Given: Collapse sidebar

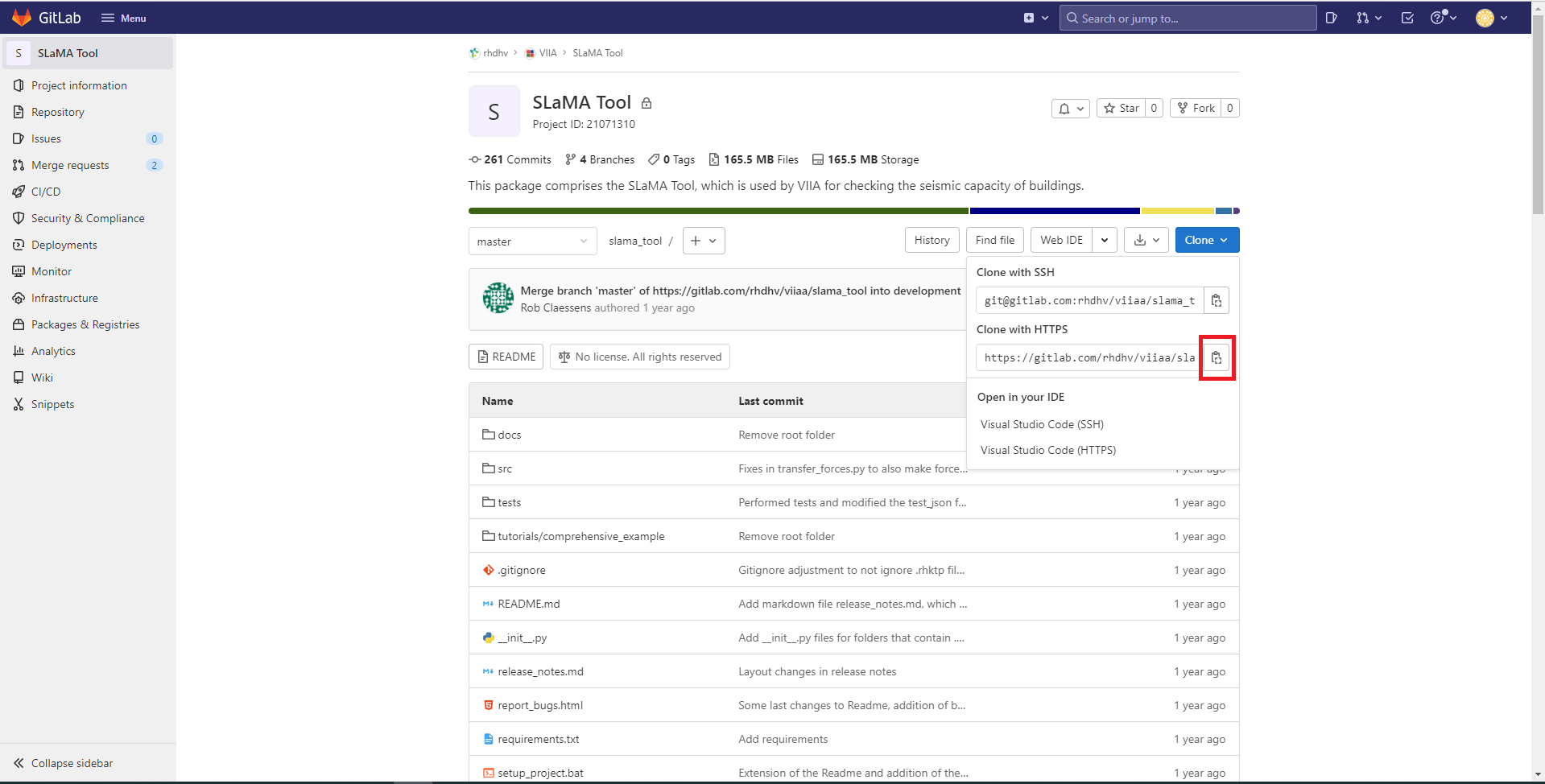Looking at the screenshot, I should [64, 763].
